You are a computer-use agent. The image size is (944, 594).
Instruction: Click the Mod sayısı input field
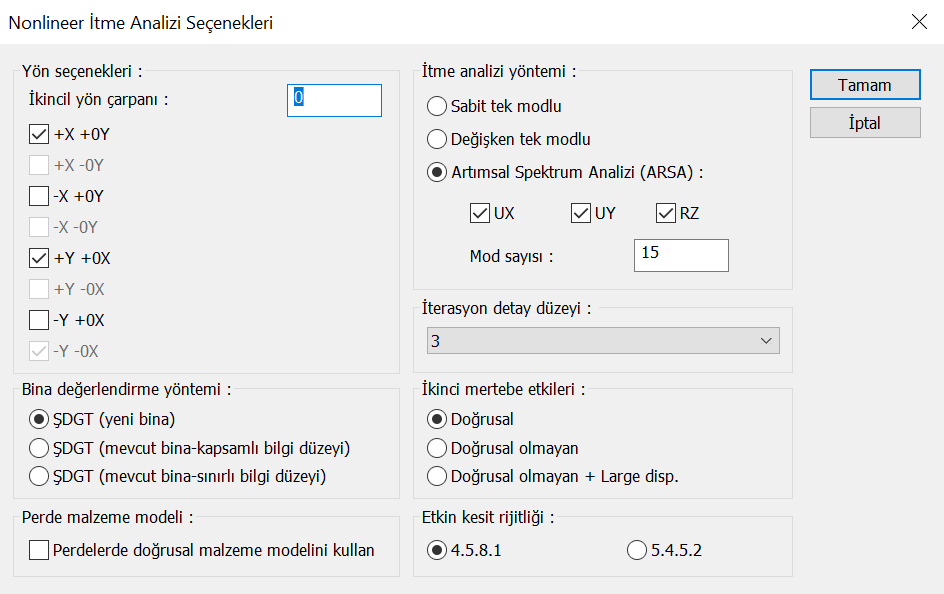(681, 255)
